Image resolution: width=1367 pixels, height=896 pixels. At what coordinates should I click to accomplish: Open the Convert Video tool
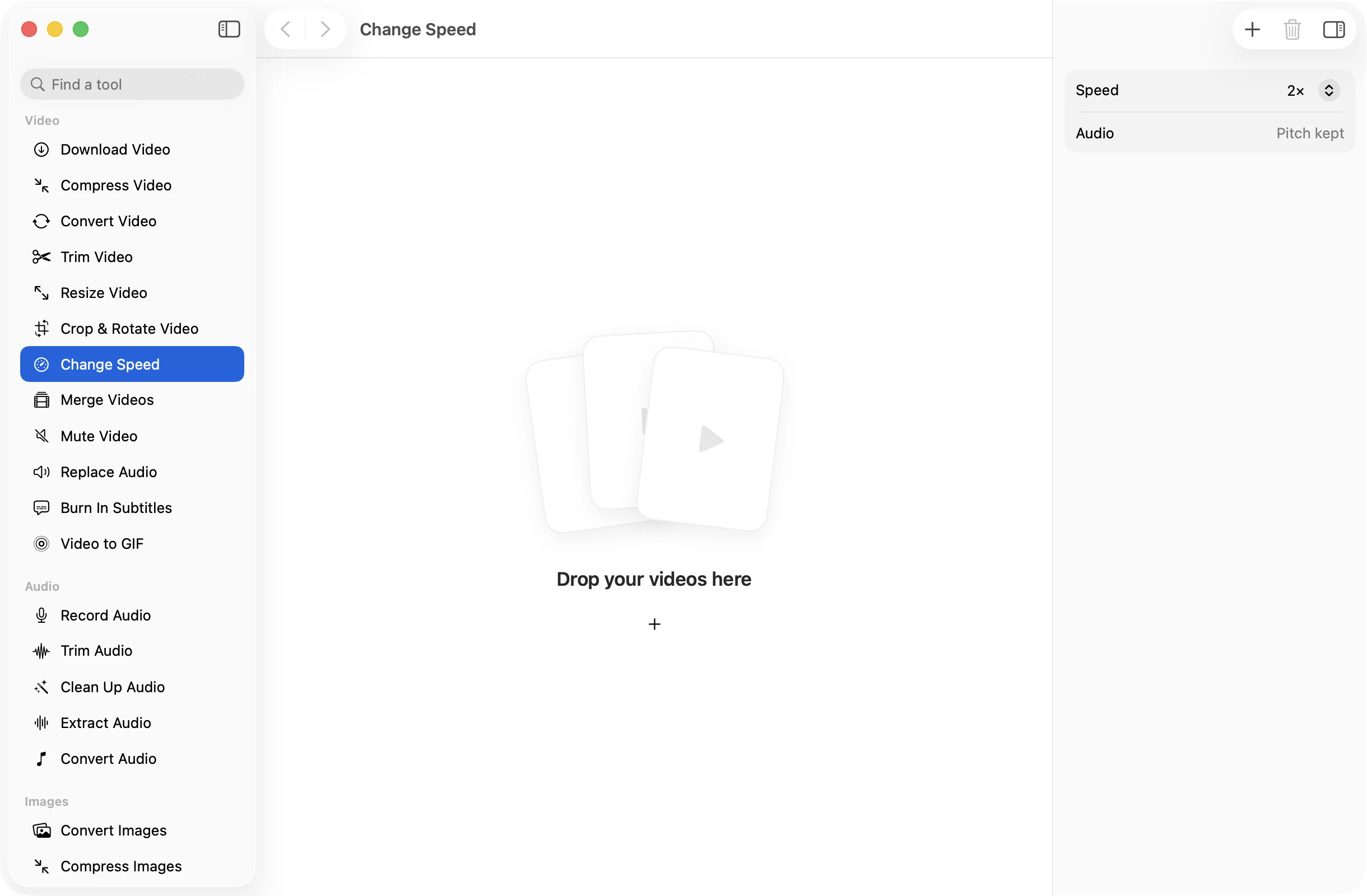pos(132,221)
